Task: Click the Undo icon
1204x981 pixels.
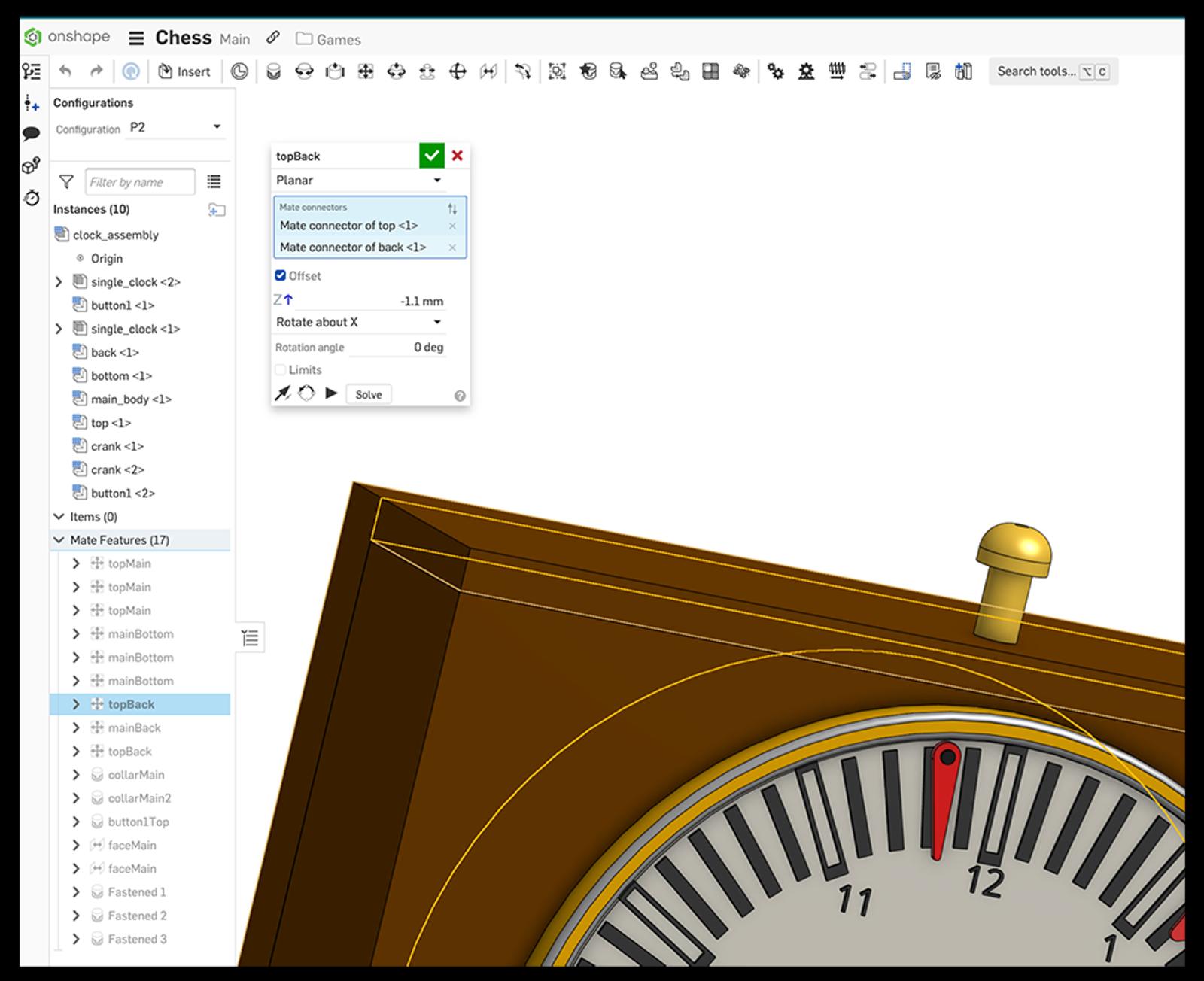Action: [66, 71]
